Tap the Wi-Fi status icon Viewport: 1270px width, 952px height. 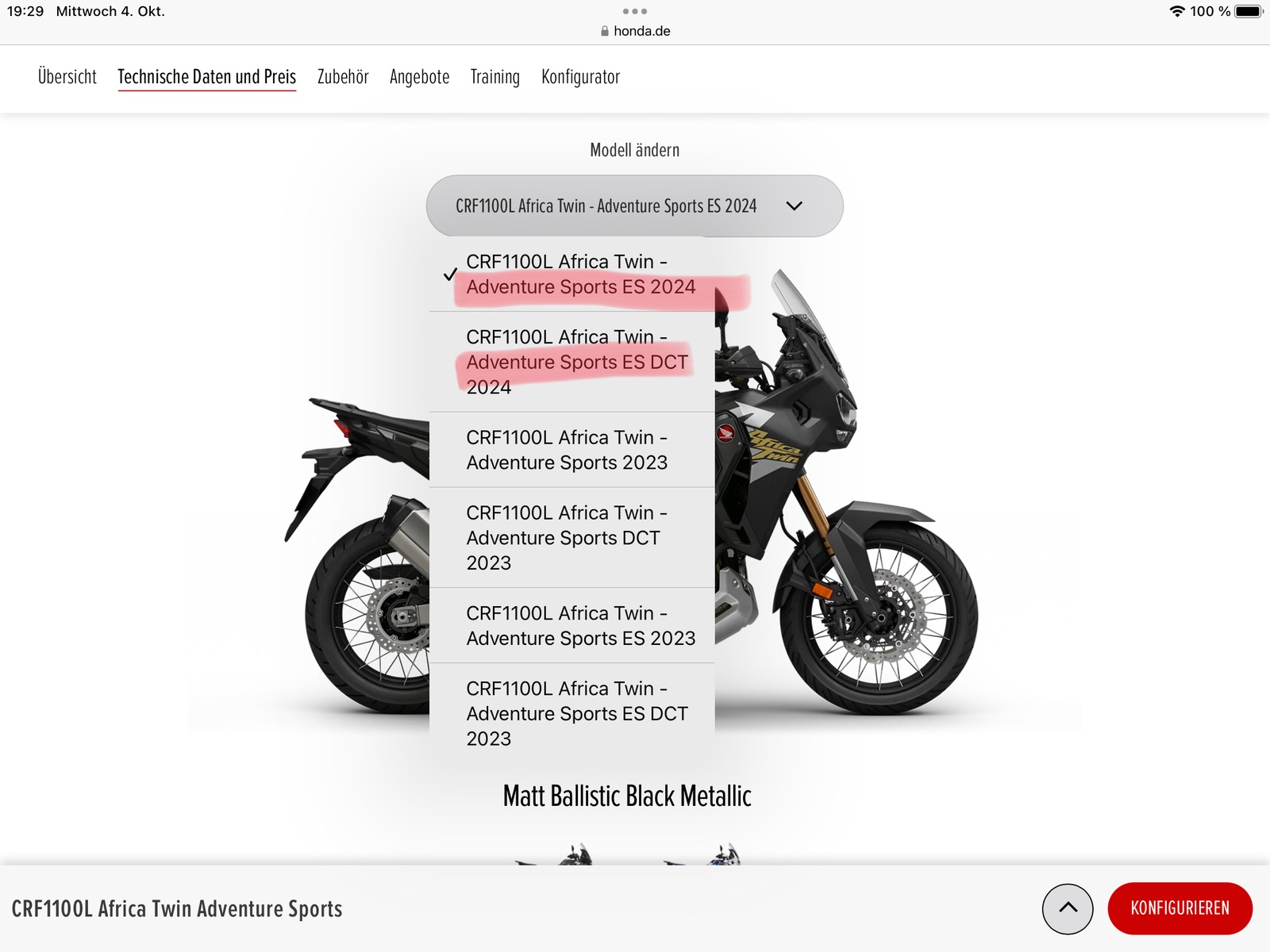pyautogui.click(x=1176, y=11)
